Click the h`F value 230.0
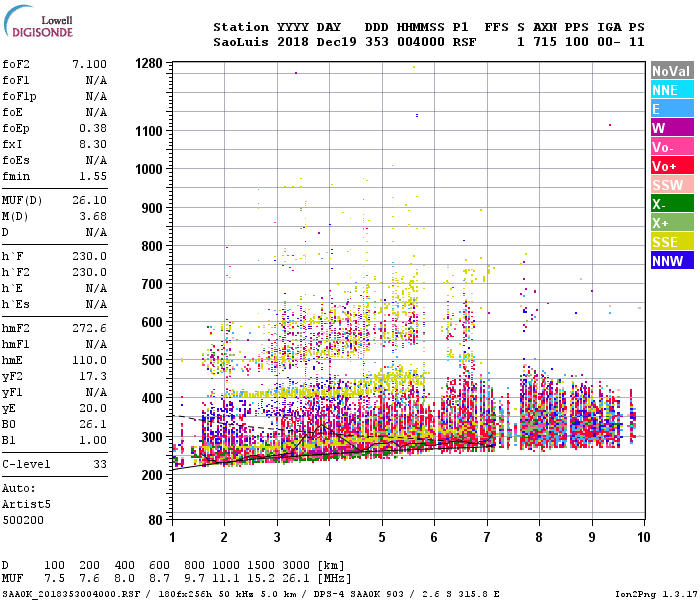 coord(89,256)
